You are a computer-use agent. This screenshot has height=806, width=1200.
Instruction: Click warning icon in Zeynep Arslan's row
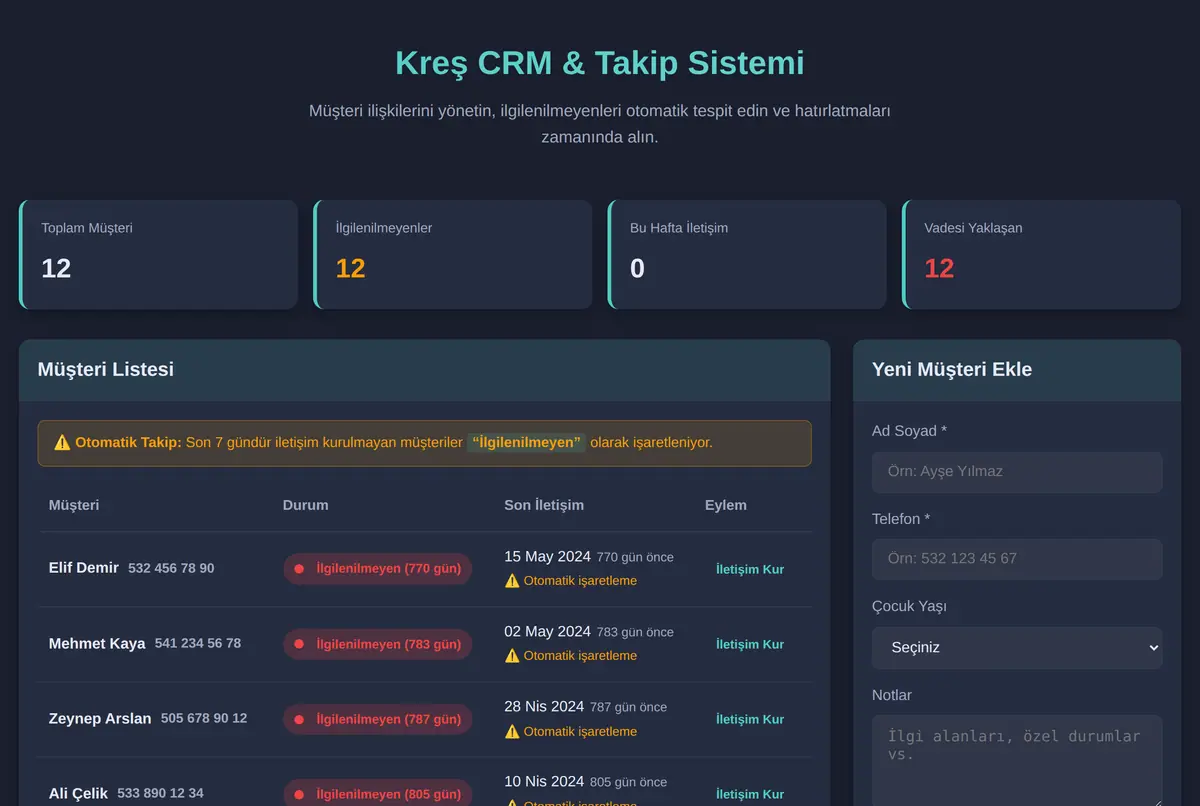pos(512,731)
